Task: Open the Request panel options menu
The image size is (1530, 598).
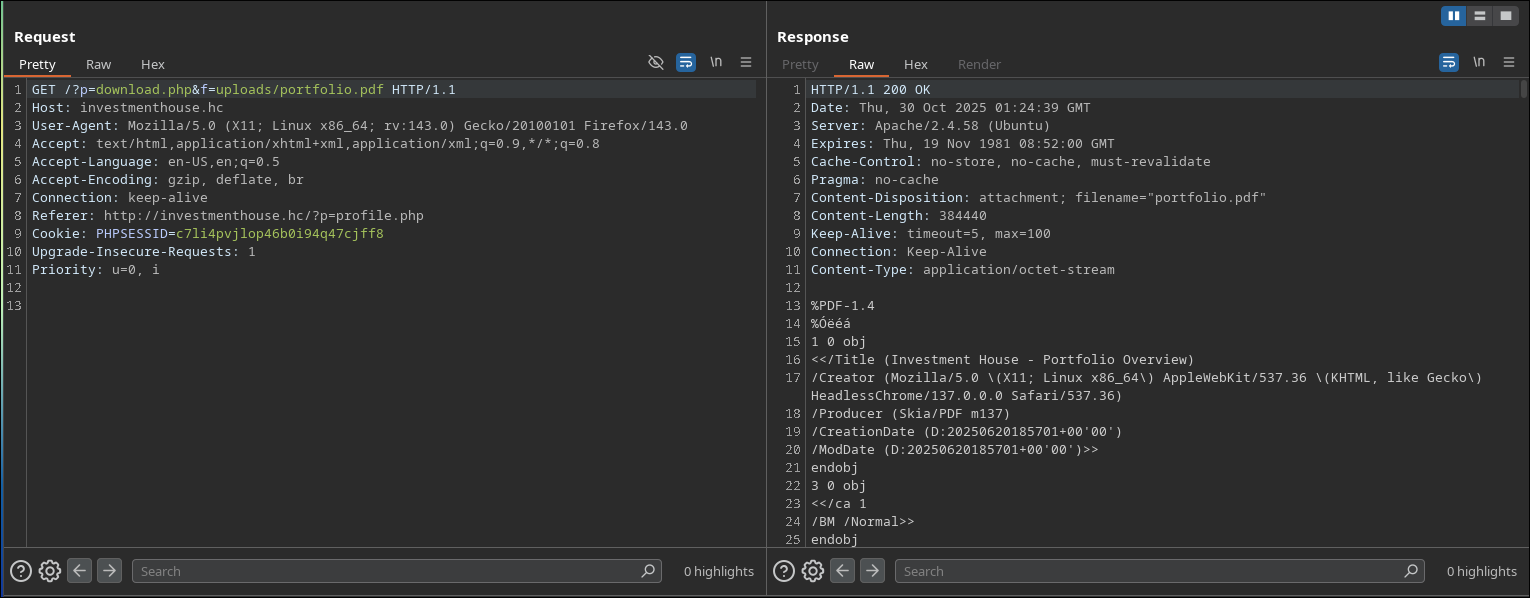Action: point(746,62)
